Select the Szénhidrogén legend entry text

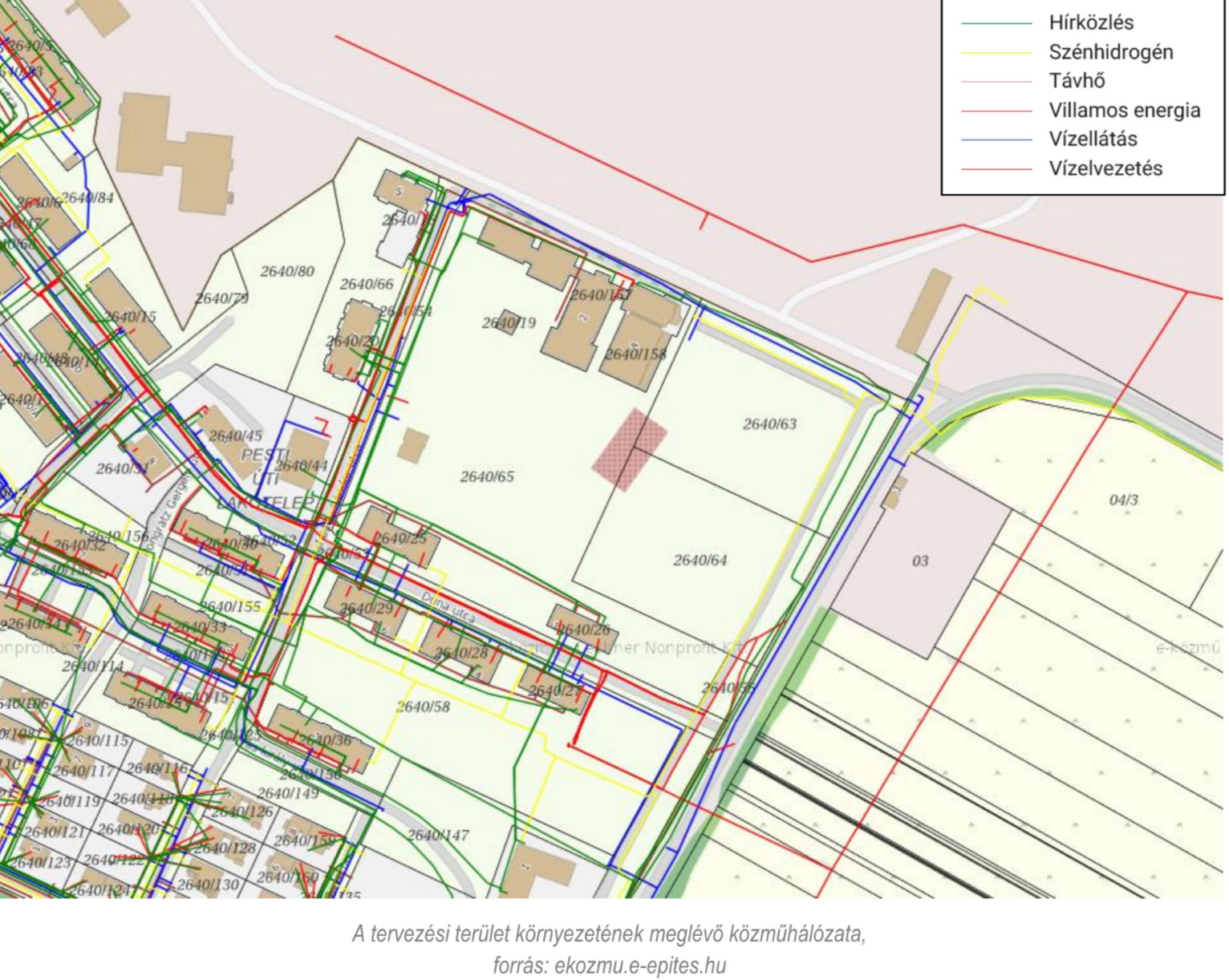[x=1110, y=52]
